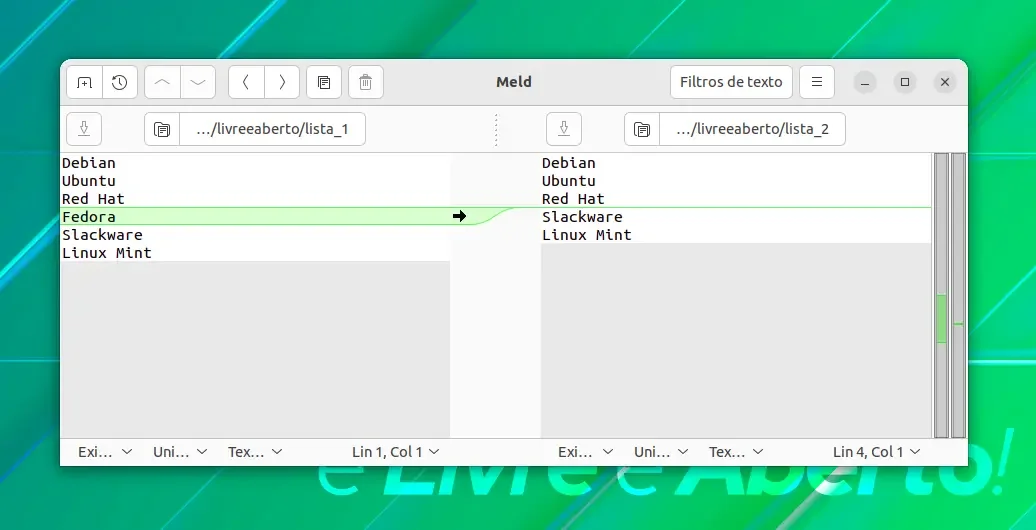Image resolution: width=1036 pixels, height=530 pixels.
Task: Delete the change using trash icon
Action: pyautogui.click(x=365, y=83)
